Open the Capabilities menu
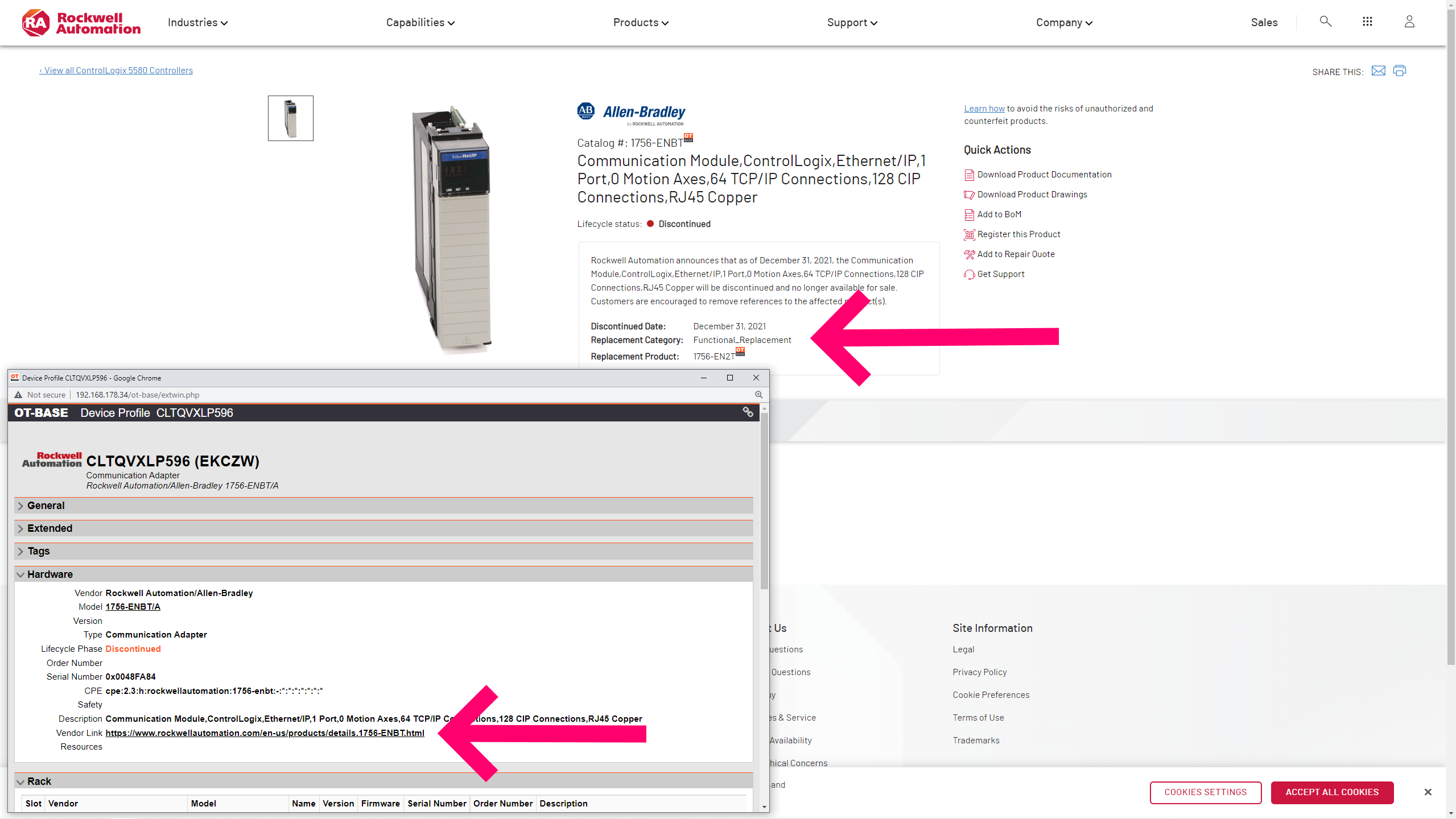This screenshot has width=1456, height=819. pyautogui.click(x=420, y=23)
